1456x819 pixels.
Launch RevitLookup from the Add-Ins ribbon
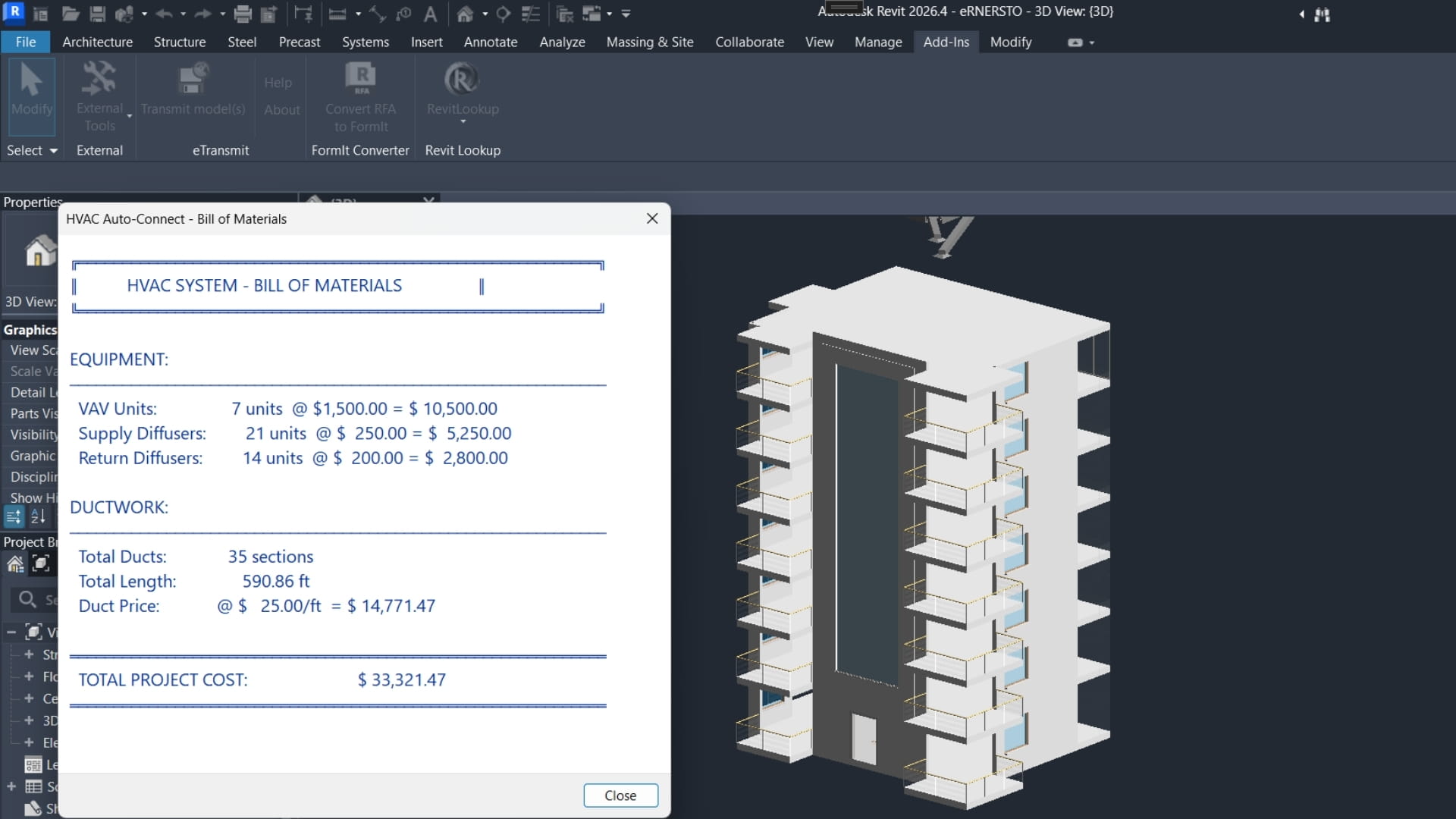tap(463, 91)
